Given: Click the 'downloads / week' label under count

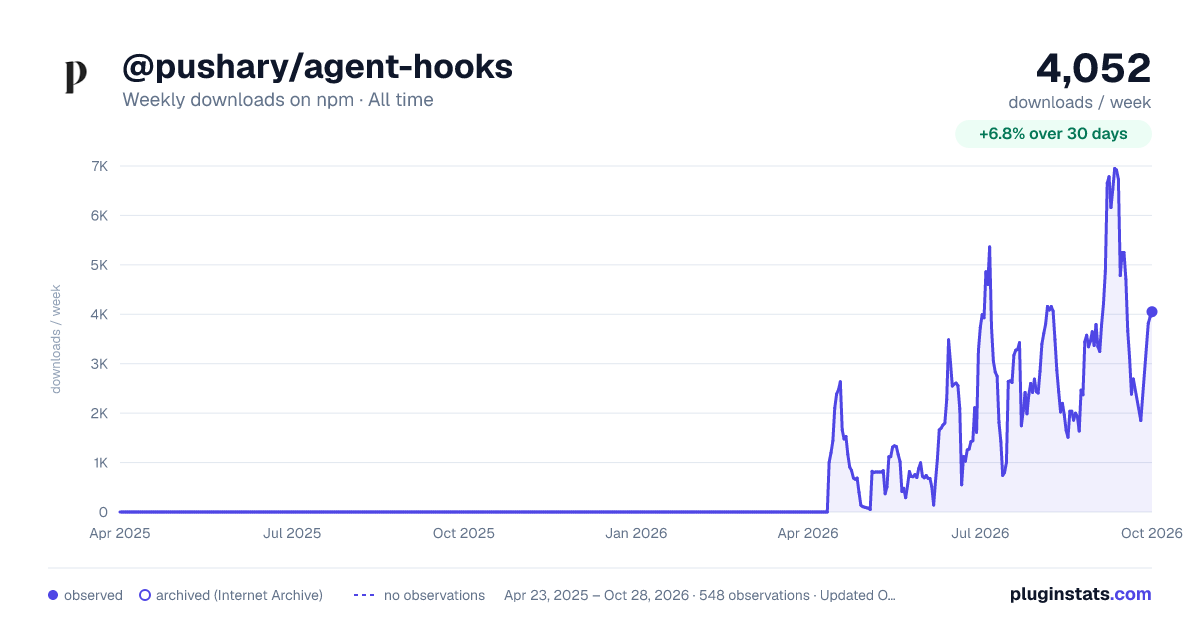Looking at the screenshot, I should (1080, 102).
